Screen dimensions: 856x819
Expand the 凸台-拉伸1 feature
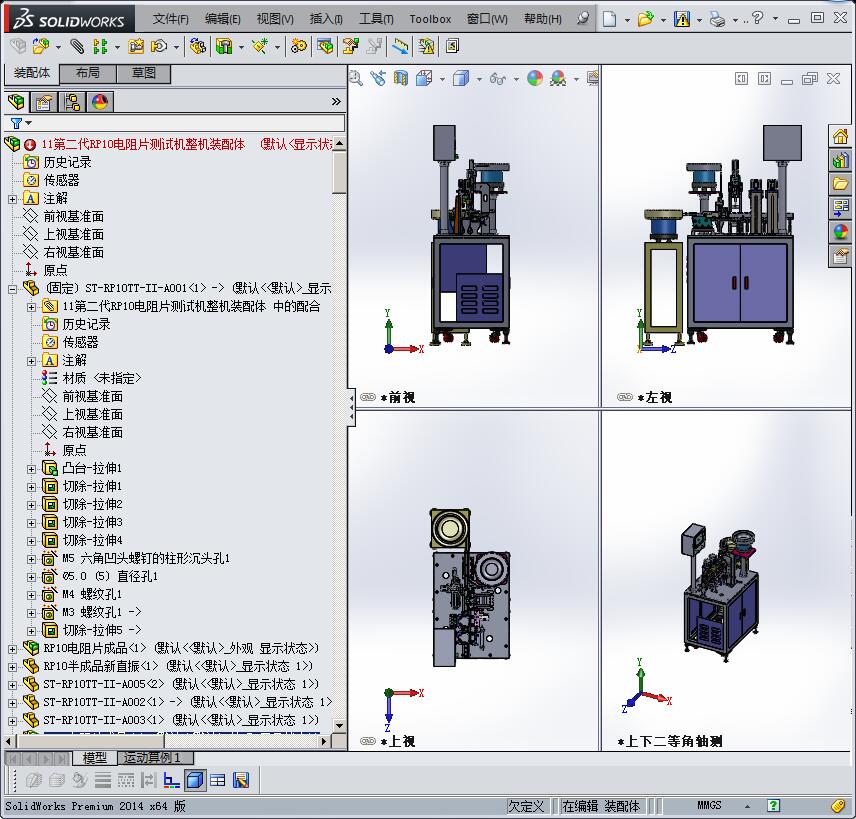31,469
